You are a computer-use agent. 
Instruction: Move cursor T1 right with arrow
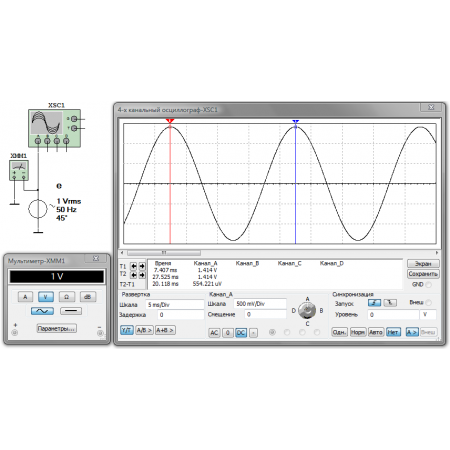pyautogui.click(x=142, y=266)
